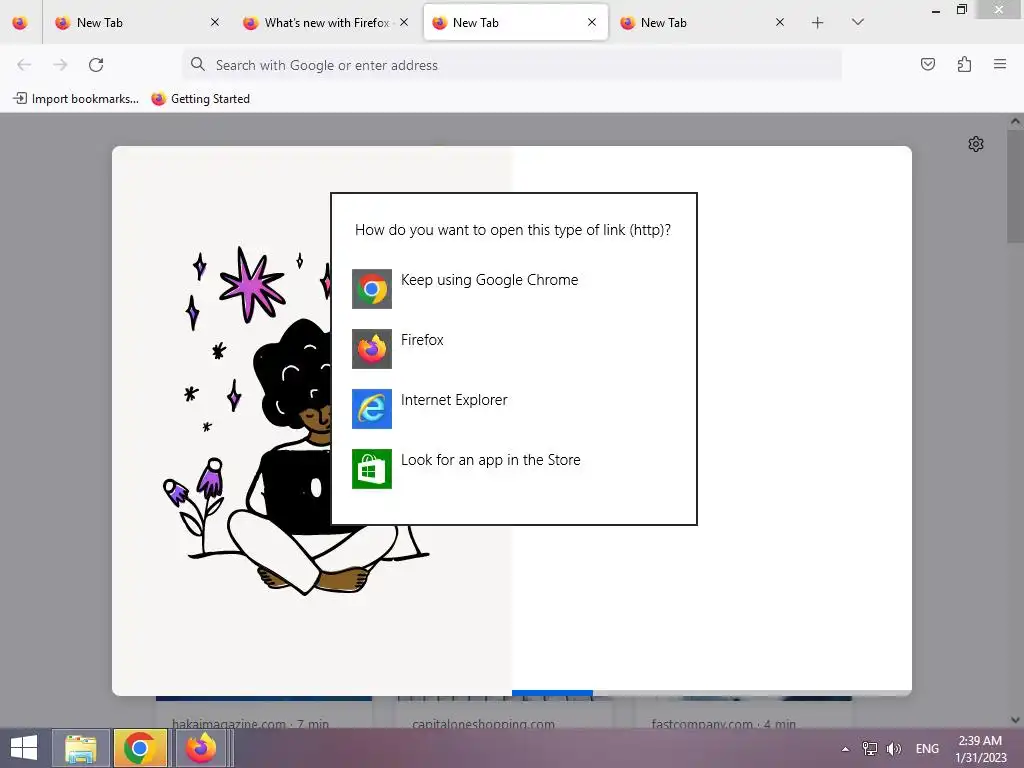This screenshot has height=768, width=1024.
Task: Click the Google Chrome icon in the dialog
Action: click(372, 289)
